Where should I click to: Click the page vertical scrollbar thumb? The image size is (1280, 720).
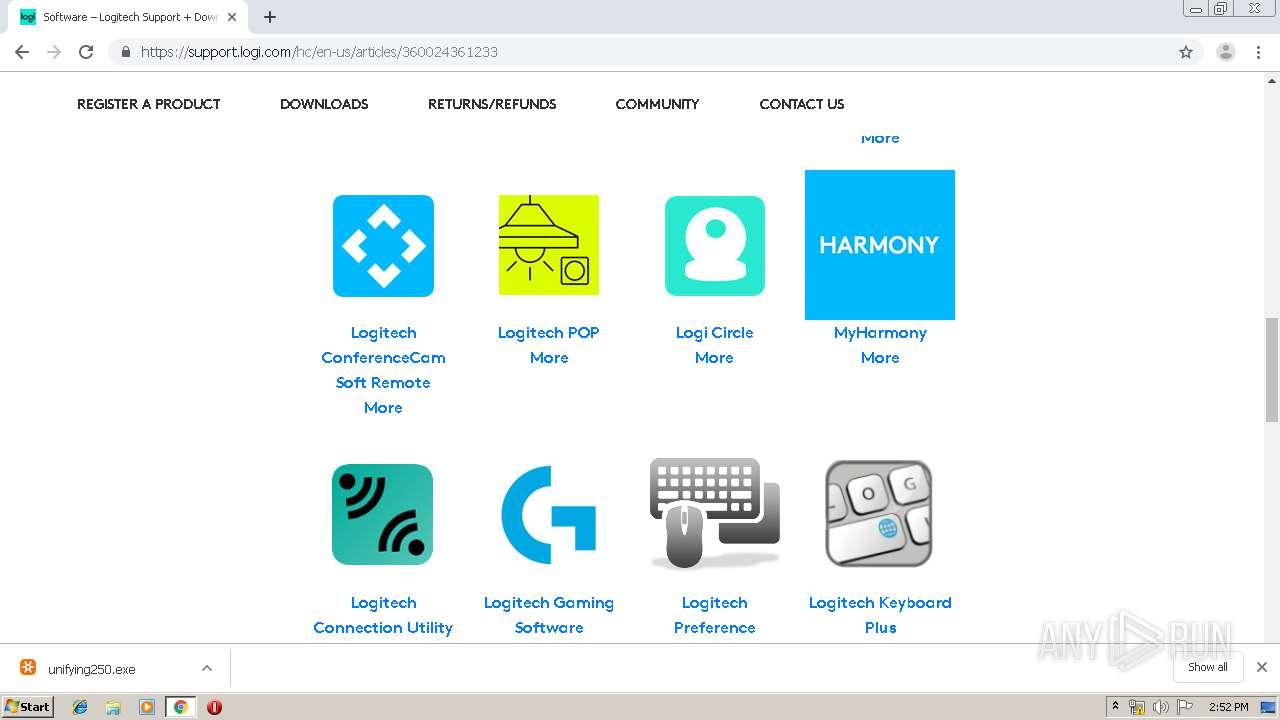1272,370
